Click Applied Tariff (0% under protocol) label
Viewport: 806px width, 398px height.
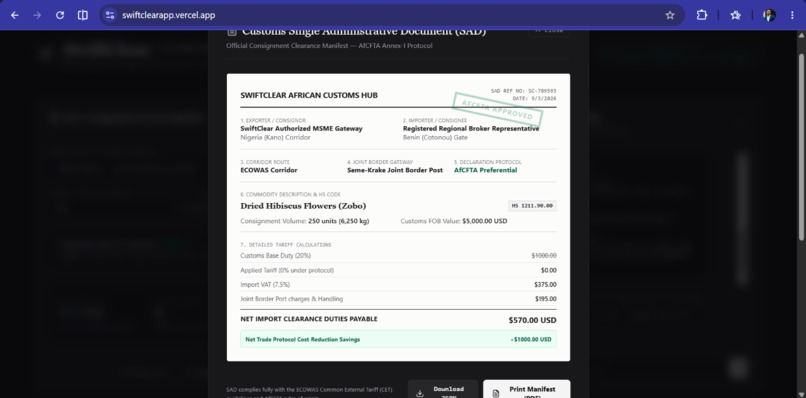click(x=287, y=270)
